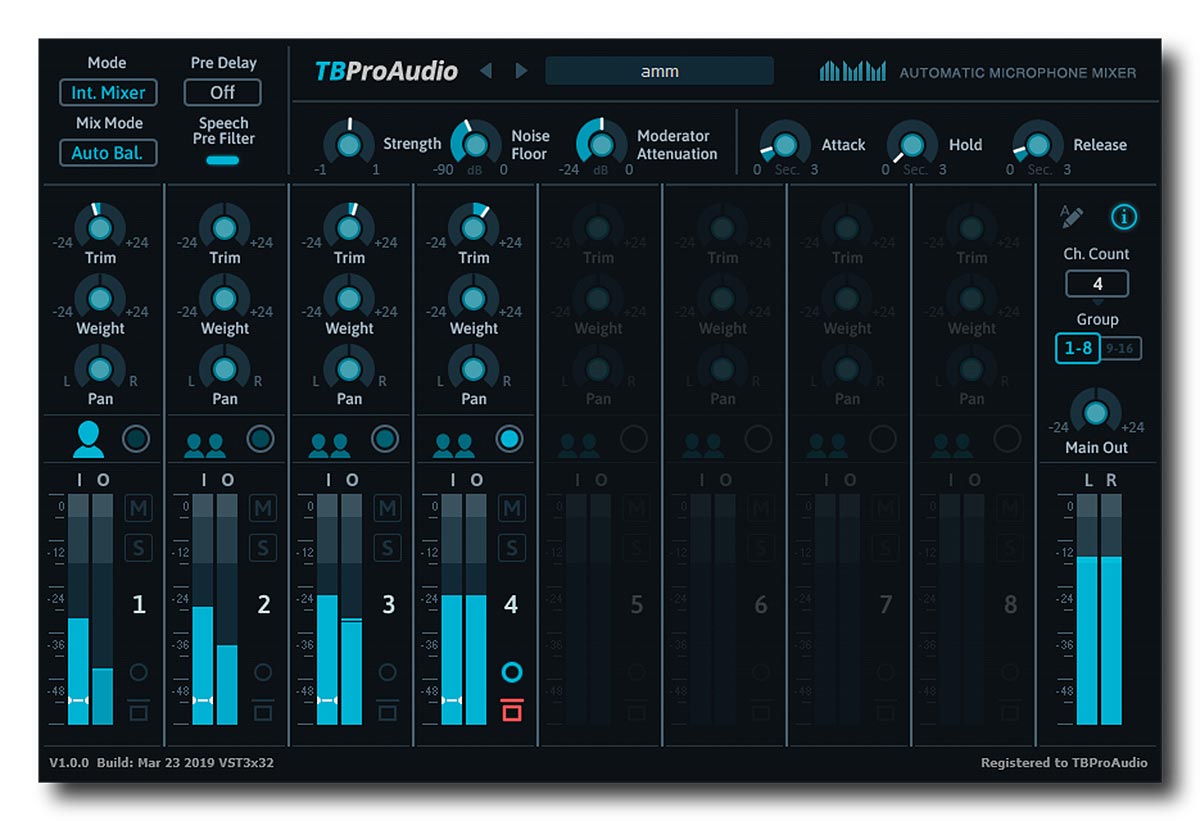Click channel 3 small ring icon
Screen dimensions: 1200x821
point(387,672)
